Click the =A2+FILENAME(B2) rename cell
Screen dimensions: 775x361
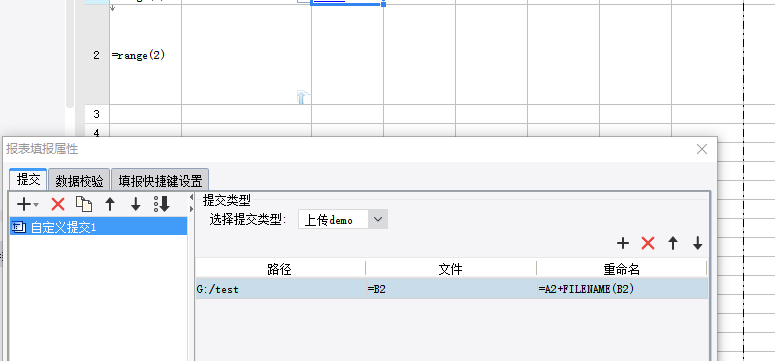click(x=622, y=289)
